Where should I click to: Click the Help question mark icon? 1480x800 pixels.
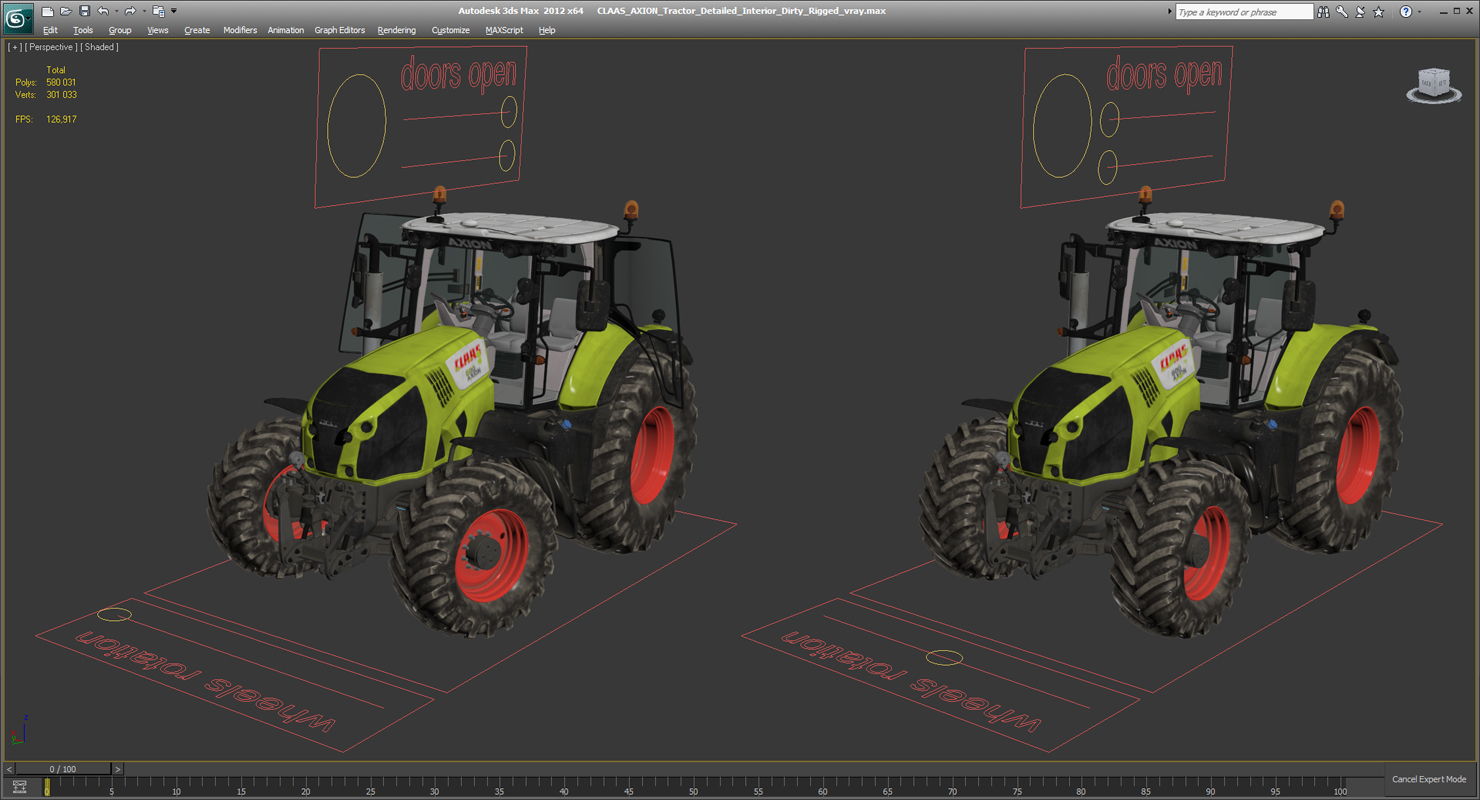[1406, 12]
